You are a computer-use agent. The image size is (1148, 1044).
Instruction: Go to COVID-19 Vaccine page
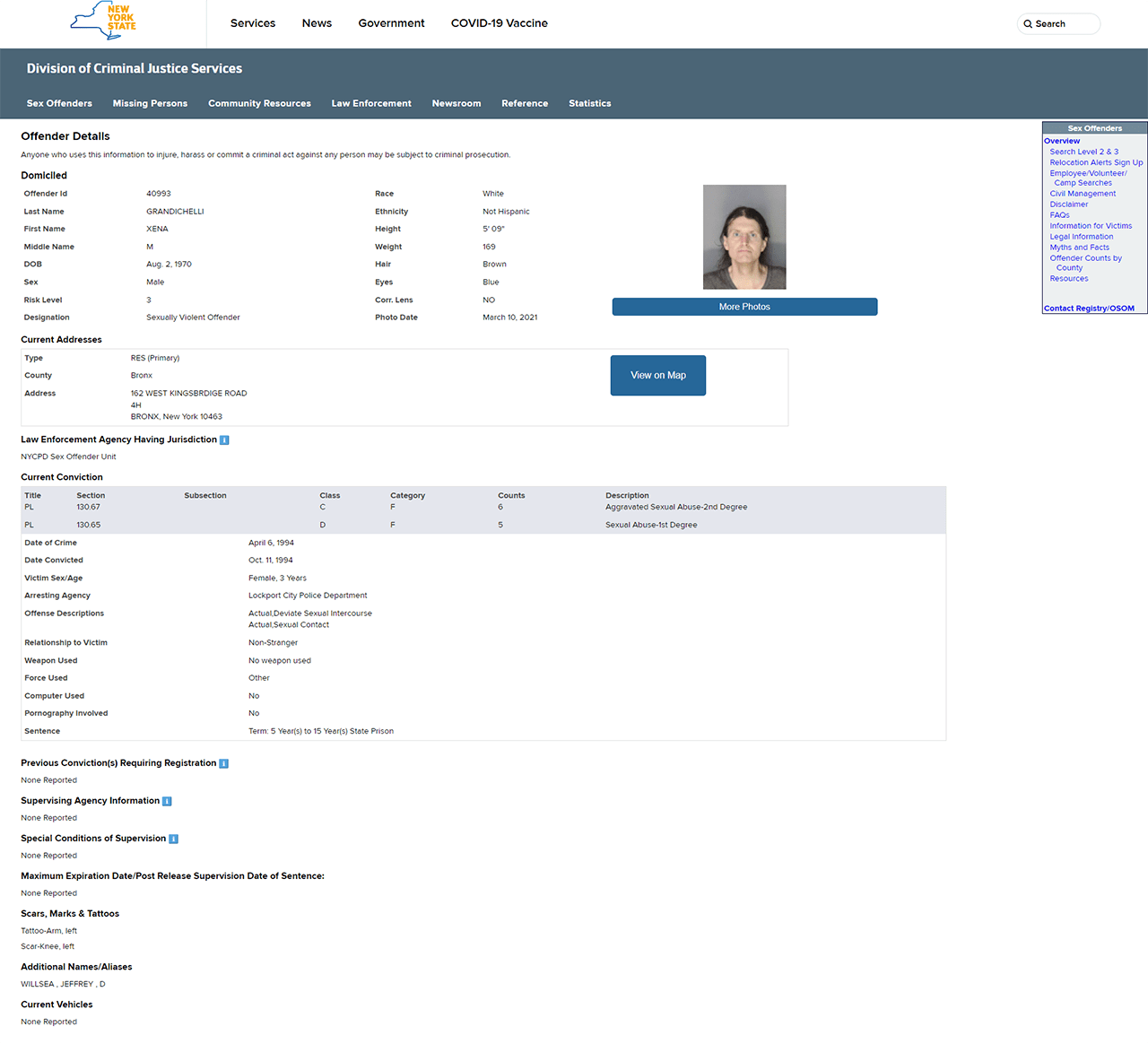pyautogui.click(x=499, y=23)
